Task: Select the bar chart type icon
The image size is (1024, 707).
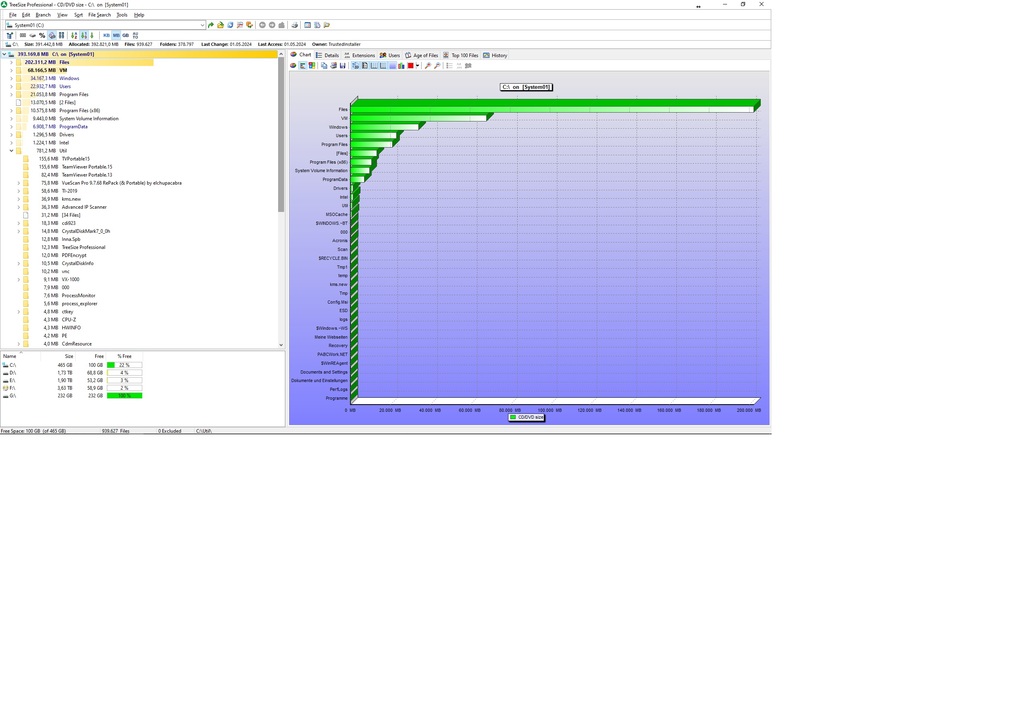Action: (x=303, y=65)
